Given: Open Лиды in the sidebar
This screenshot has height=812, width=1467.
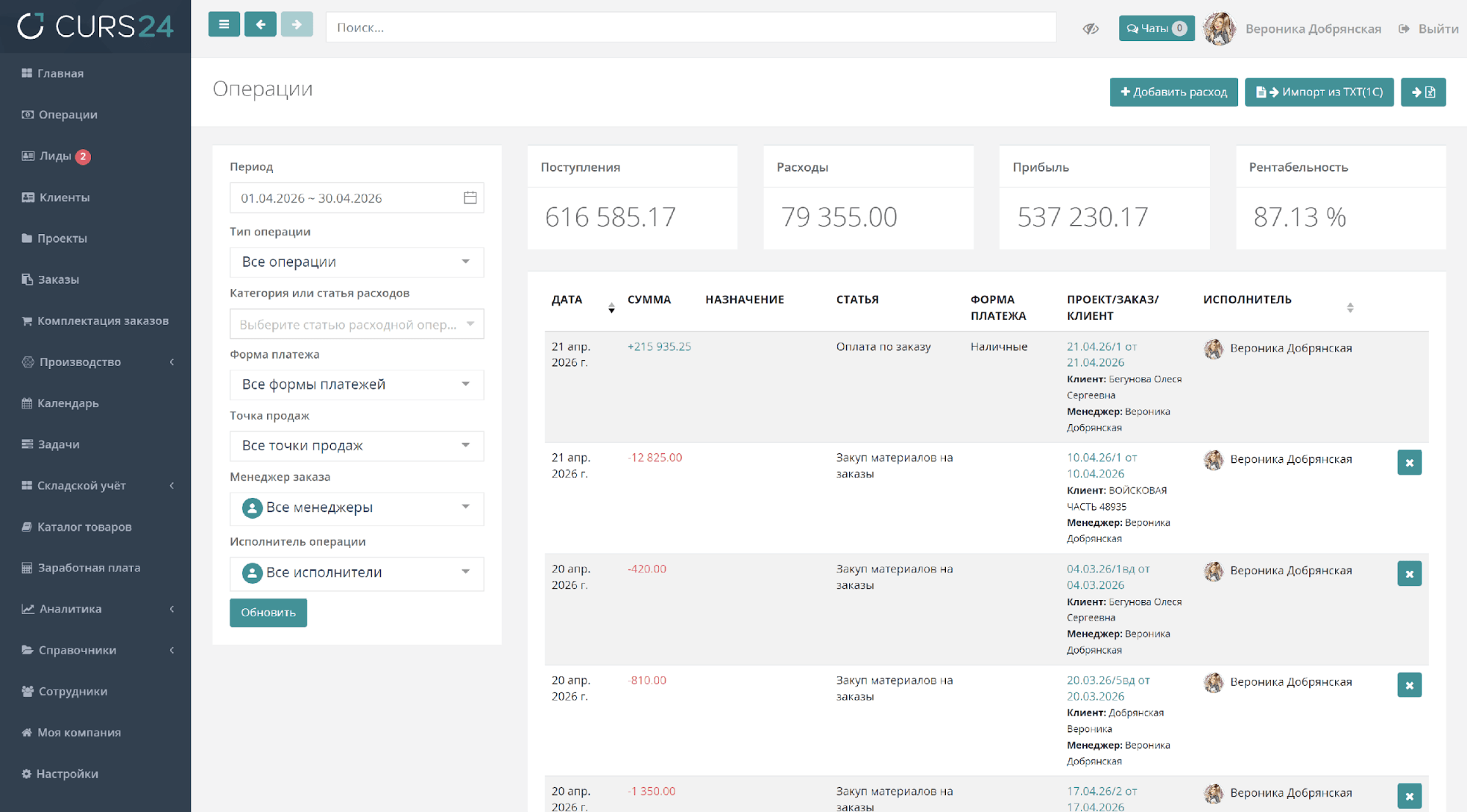Looking at the screenshot, I should 56,156.
